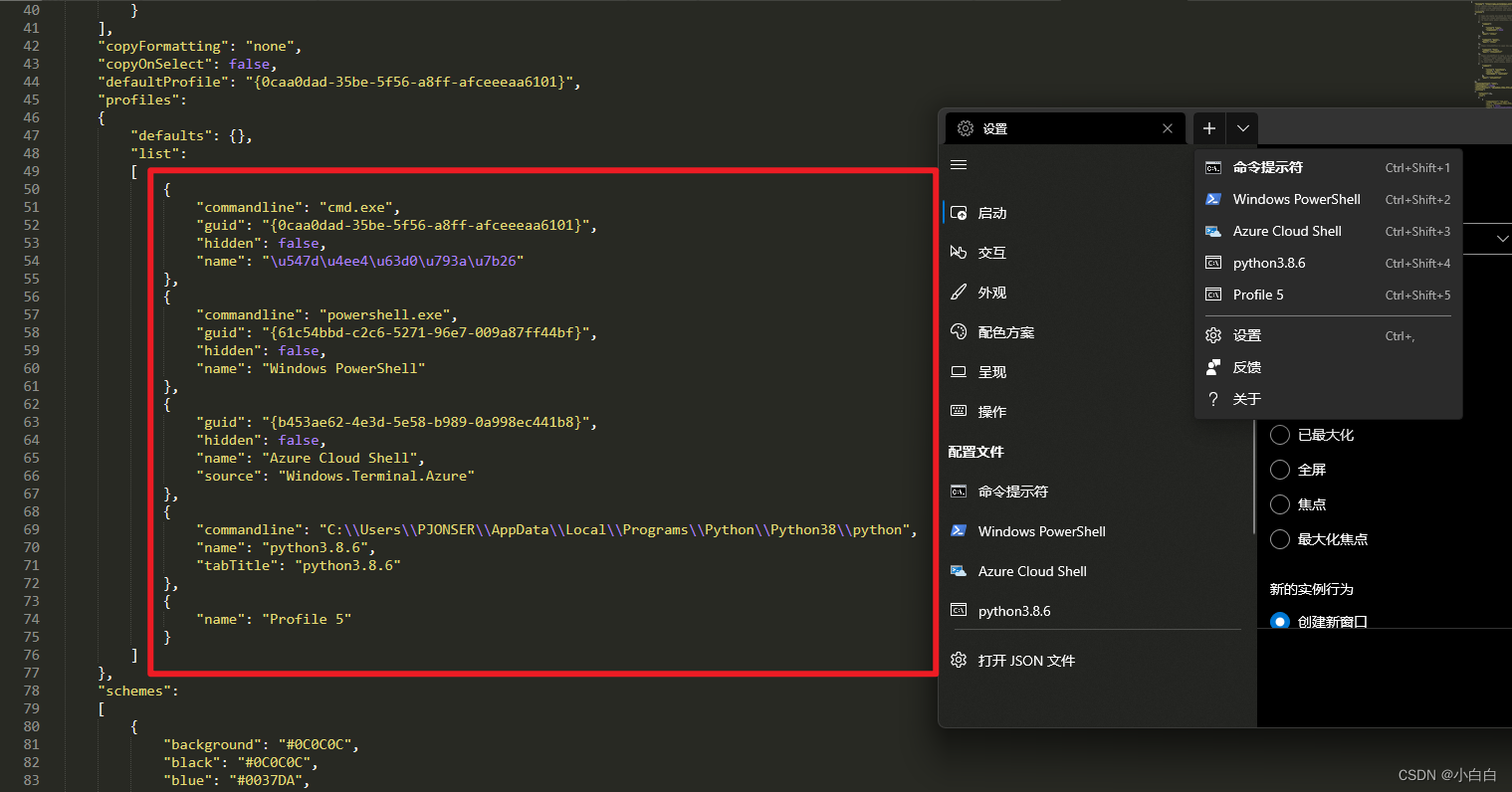
Task: Select the 最大化焦点 radio button
Action: [x=1280, y=539]
